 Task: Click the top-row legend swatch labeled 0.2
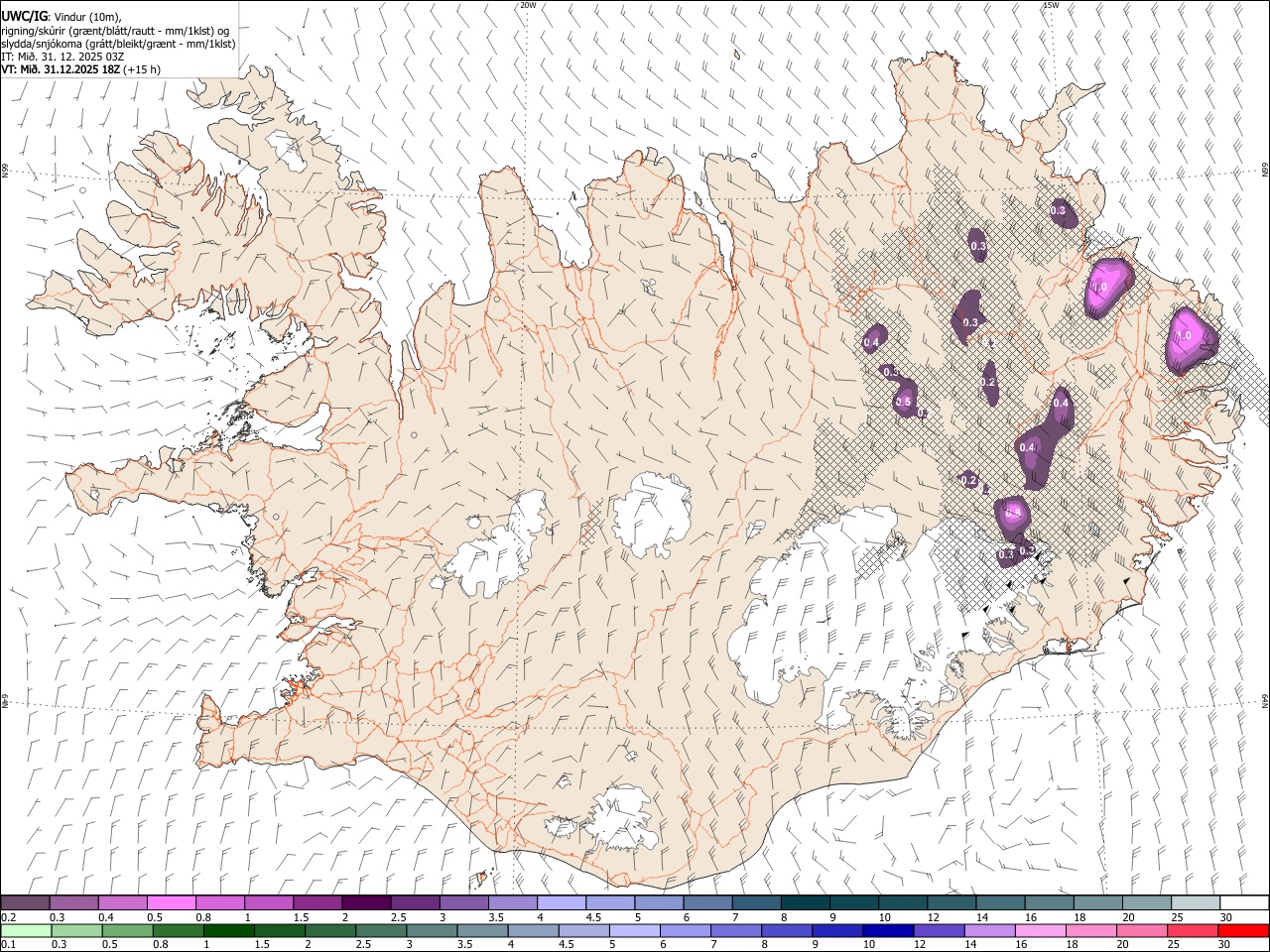[25, 902]
